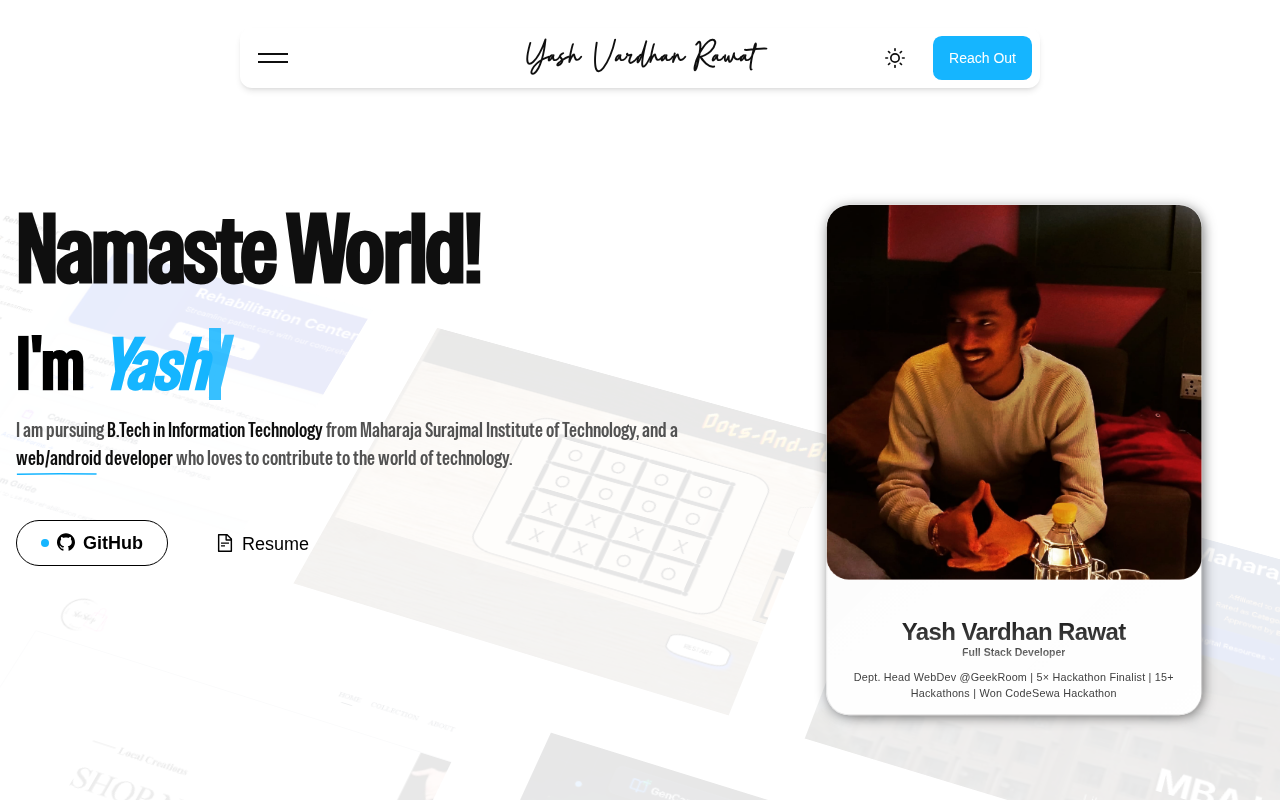
Task: Open the hamburger navigation menu
Action: (x=273, y=58)
